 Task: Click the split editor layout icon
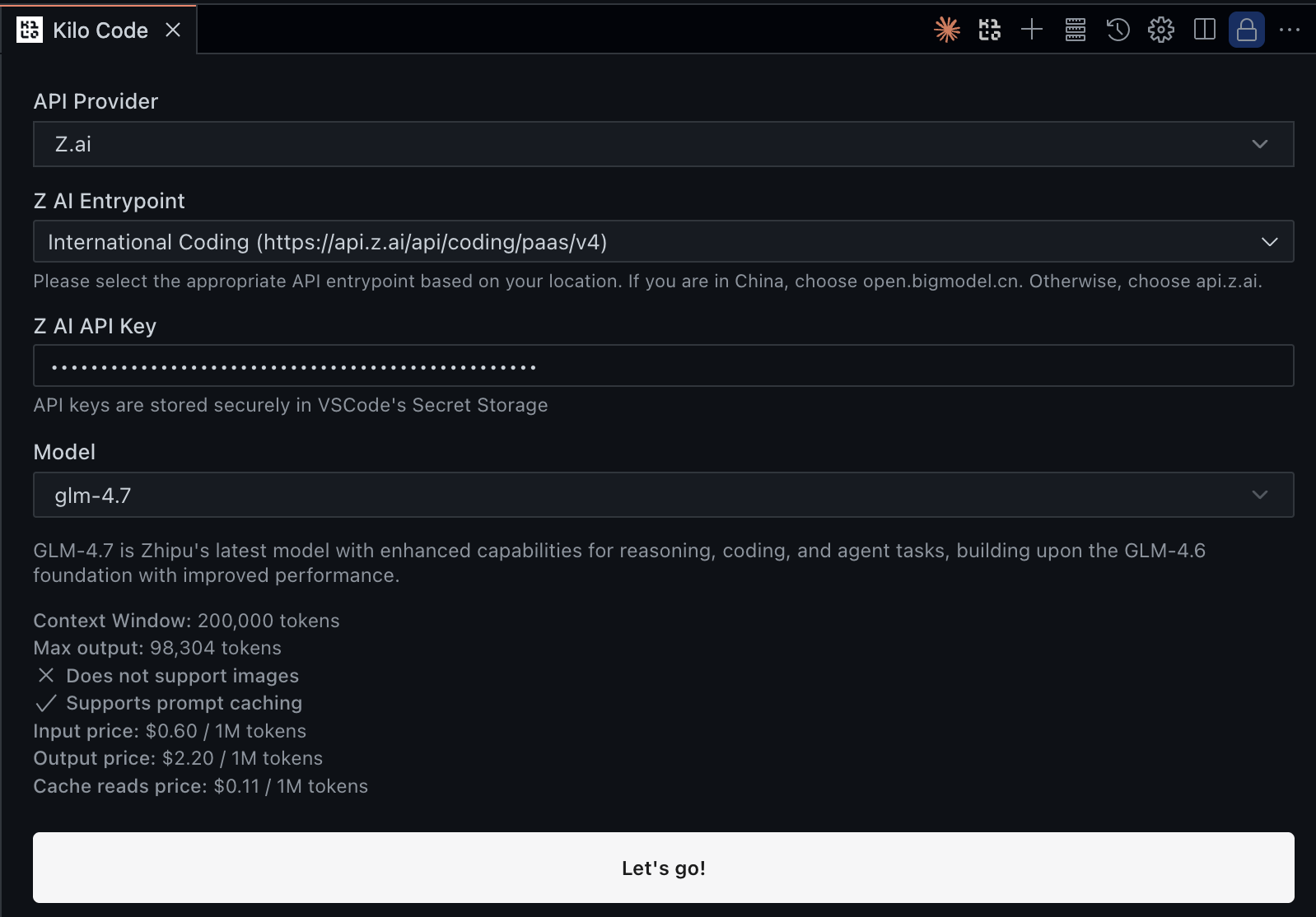coord(1205,30)
